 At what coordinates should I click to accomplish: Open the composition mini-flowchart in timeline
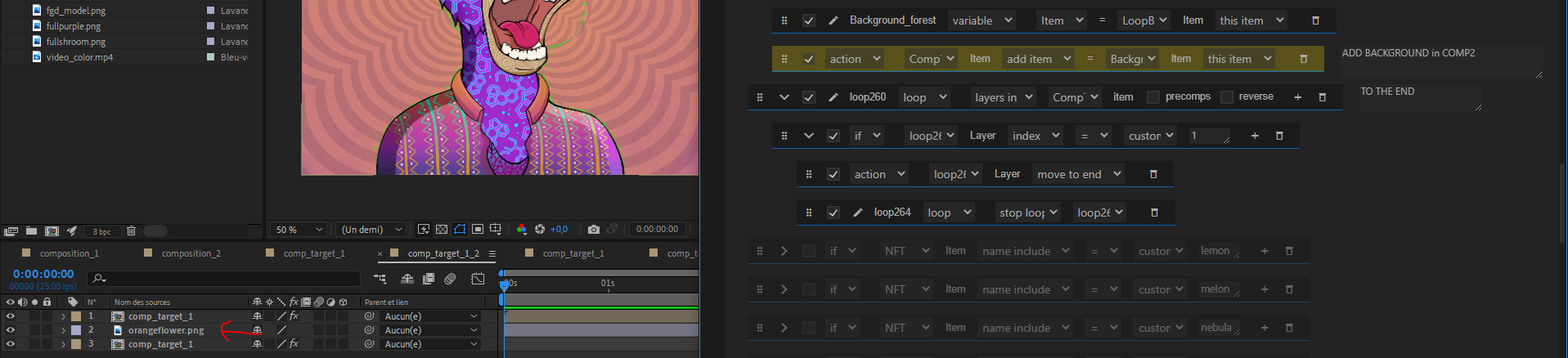point(380,279)
